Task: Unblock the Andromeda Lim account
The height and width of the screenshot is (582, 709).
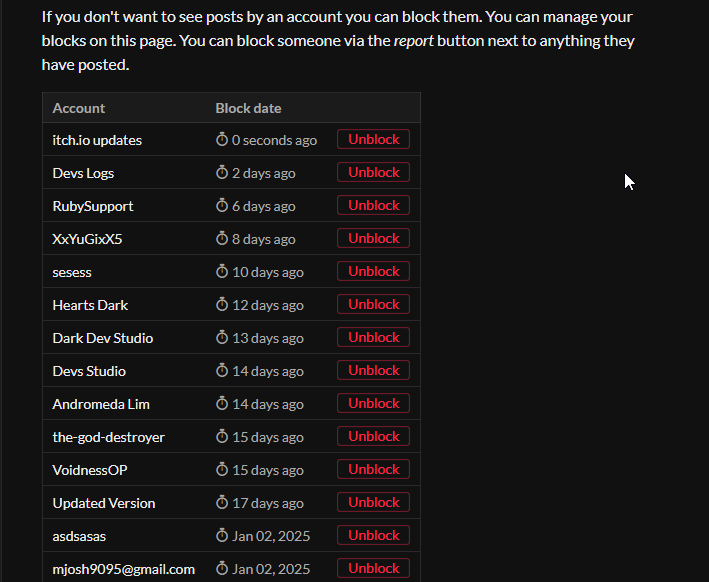Action: (373, 404)
